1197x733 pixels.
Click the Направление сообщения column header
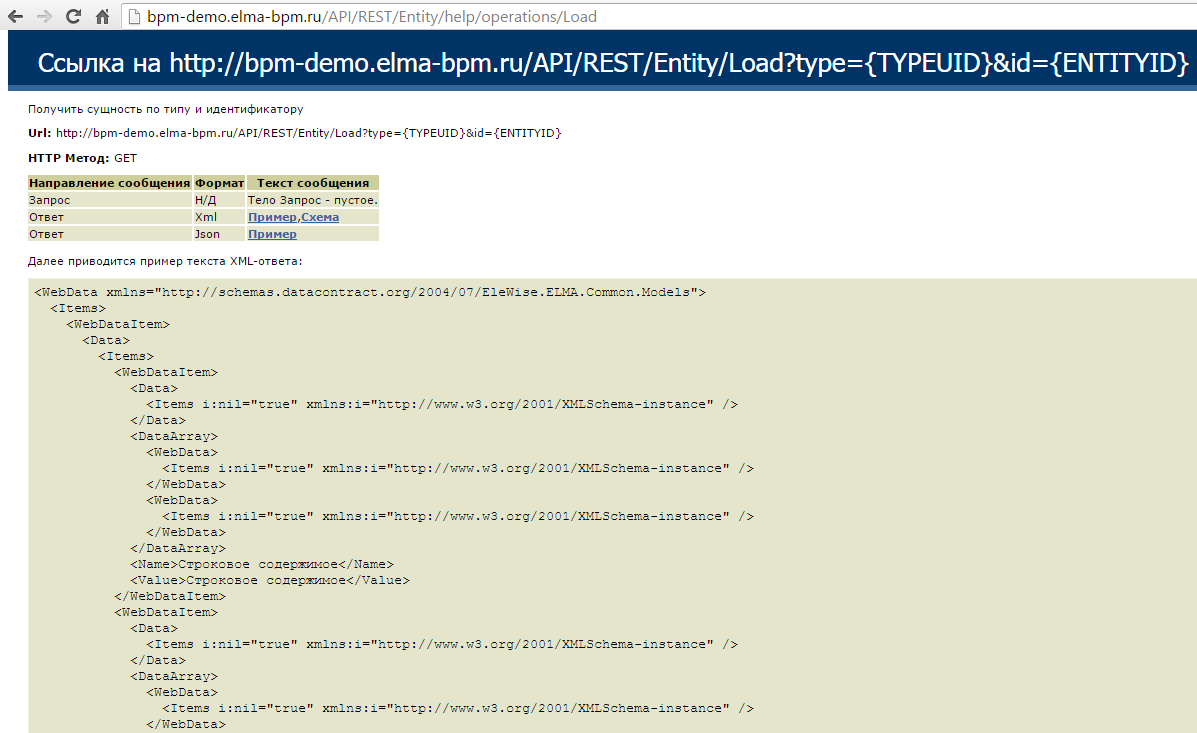[110, 183]
